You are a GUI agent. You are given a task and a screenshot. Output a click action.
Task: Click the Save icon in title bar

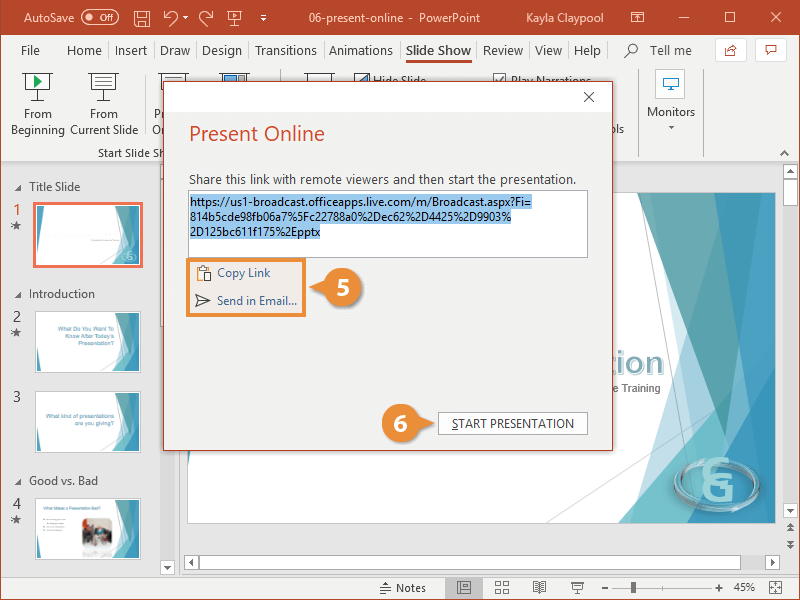click(142, 18)
